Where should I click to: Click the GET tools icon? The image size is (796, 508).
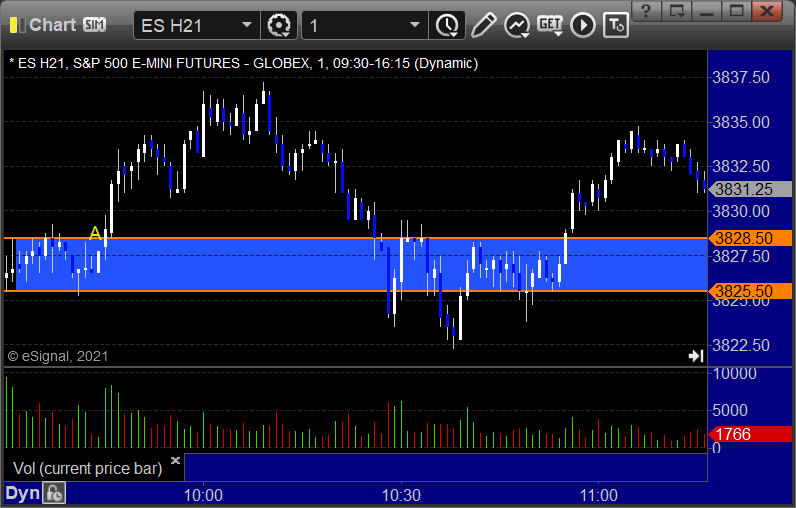click(550, 25)
